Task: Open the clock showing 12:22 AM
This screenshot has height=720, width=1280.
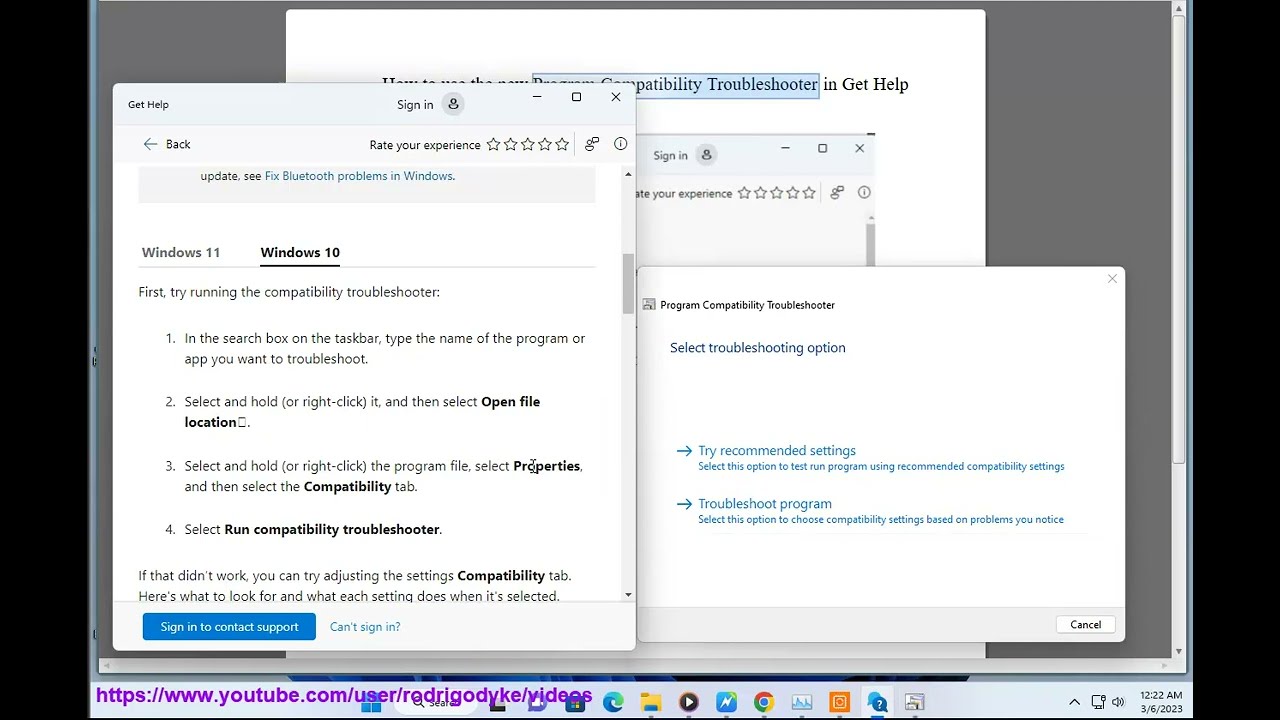Action: [x=1160, y=702]
